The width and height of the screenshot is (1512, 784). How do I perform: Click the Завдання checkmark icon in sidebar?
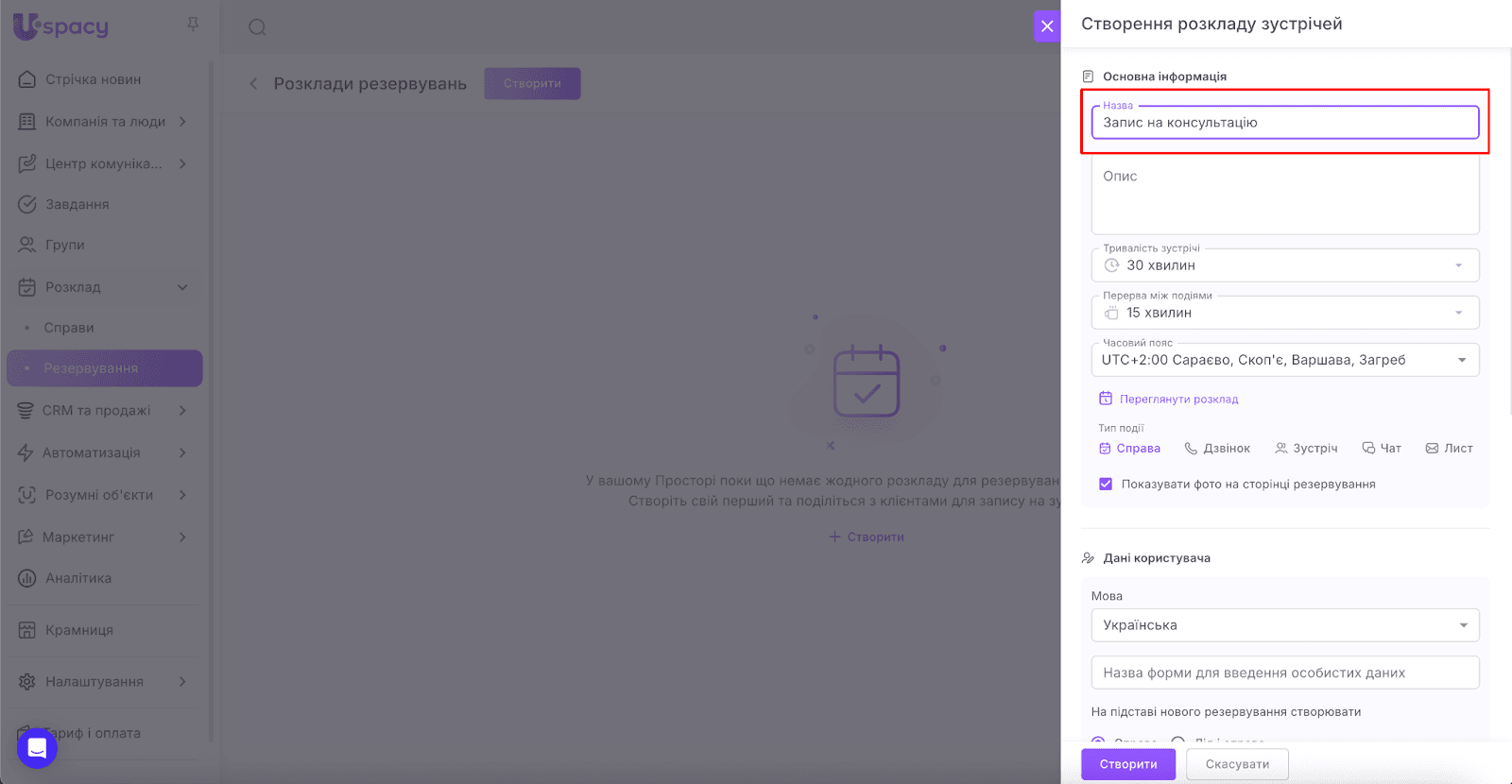27,204
